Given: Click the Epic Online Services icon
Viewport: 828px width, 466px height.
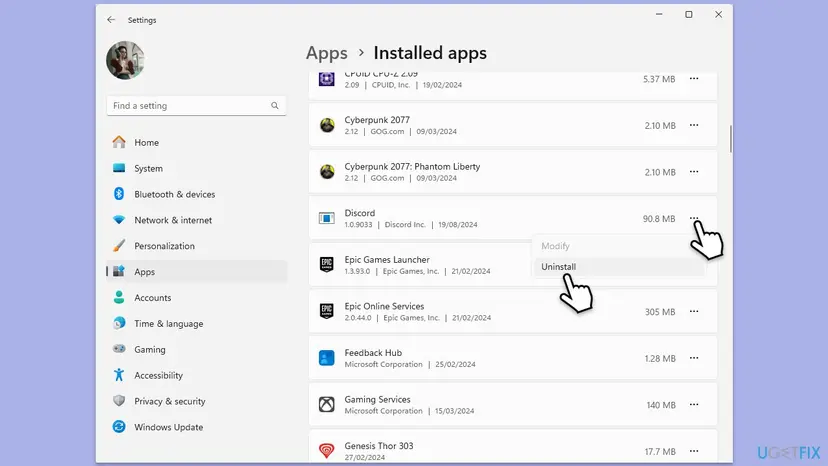Looking at the screenshot, I should (x=327, y=311).
